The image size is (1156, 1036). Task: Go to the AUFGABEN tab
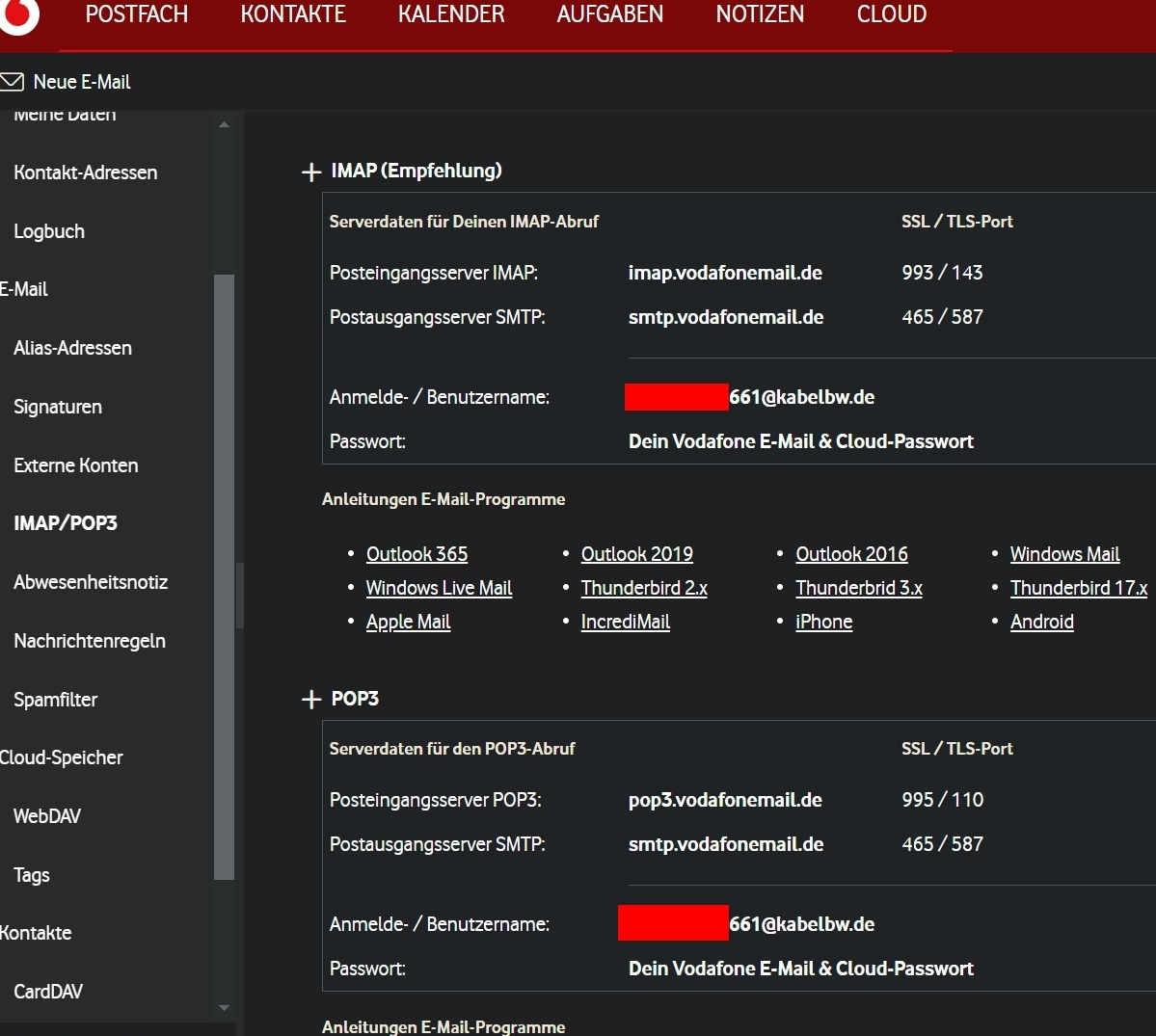point(609,14)
